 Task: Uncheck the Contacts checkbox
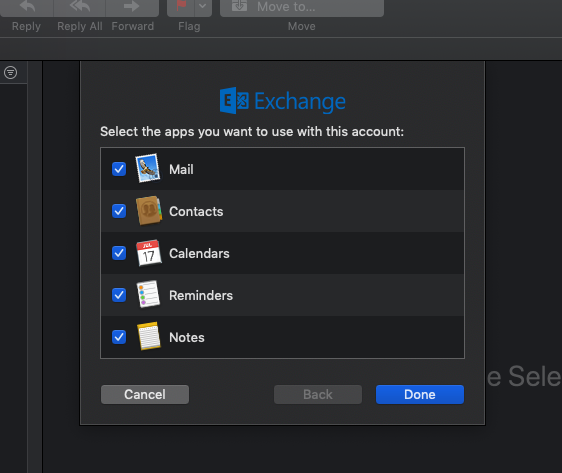(119, 211)
